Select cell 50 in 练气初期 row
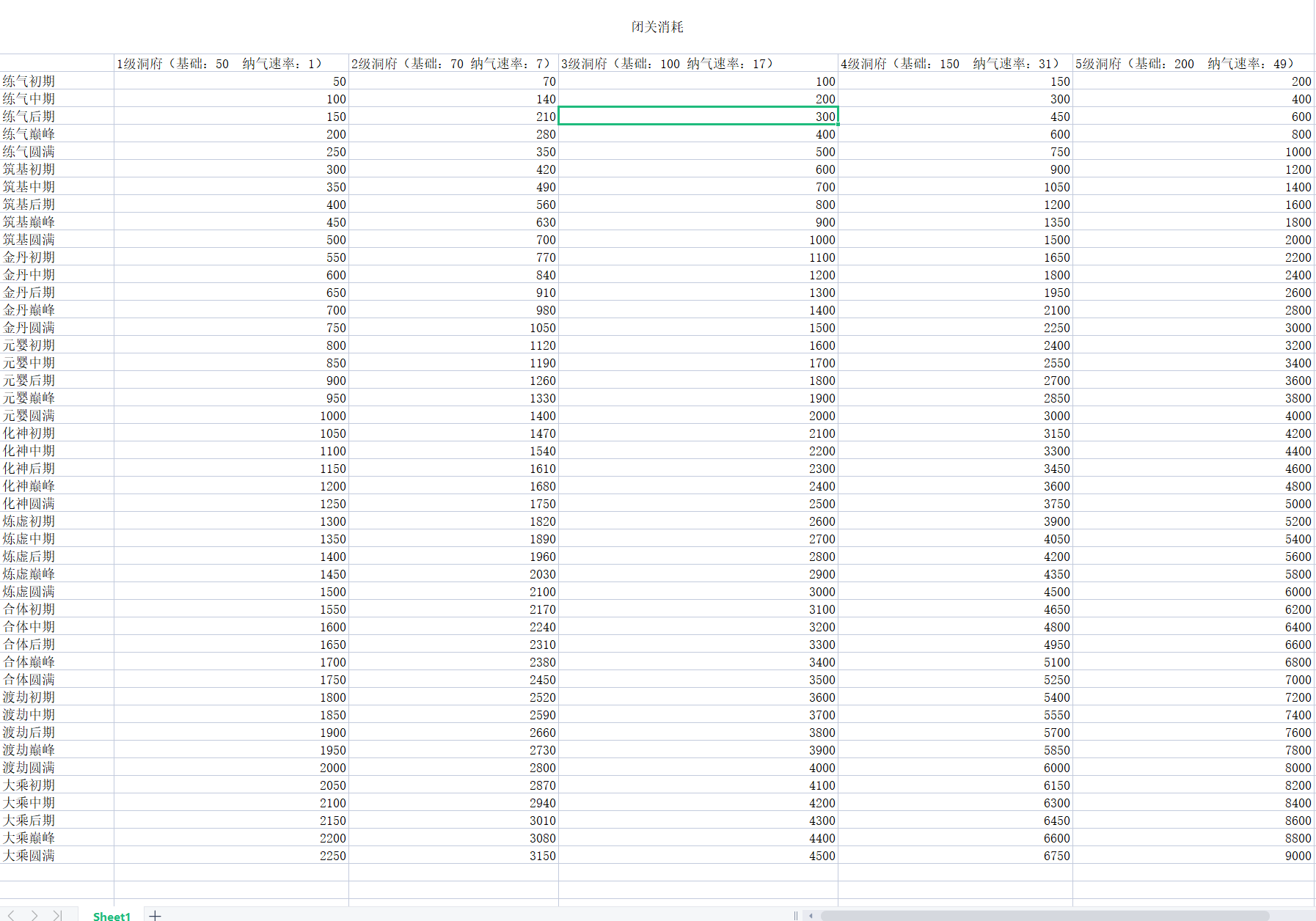This screenshot has width=1316, height=921. pos(231,81)
